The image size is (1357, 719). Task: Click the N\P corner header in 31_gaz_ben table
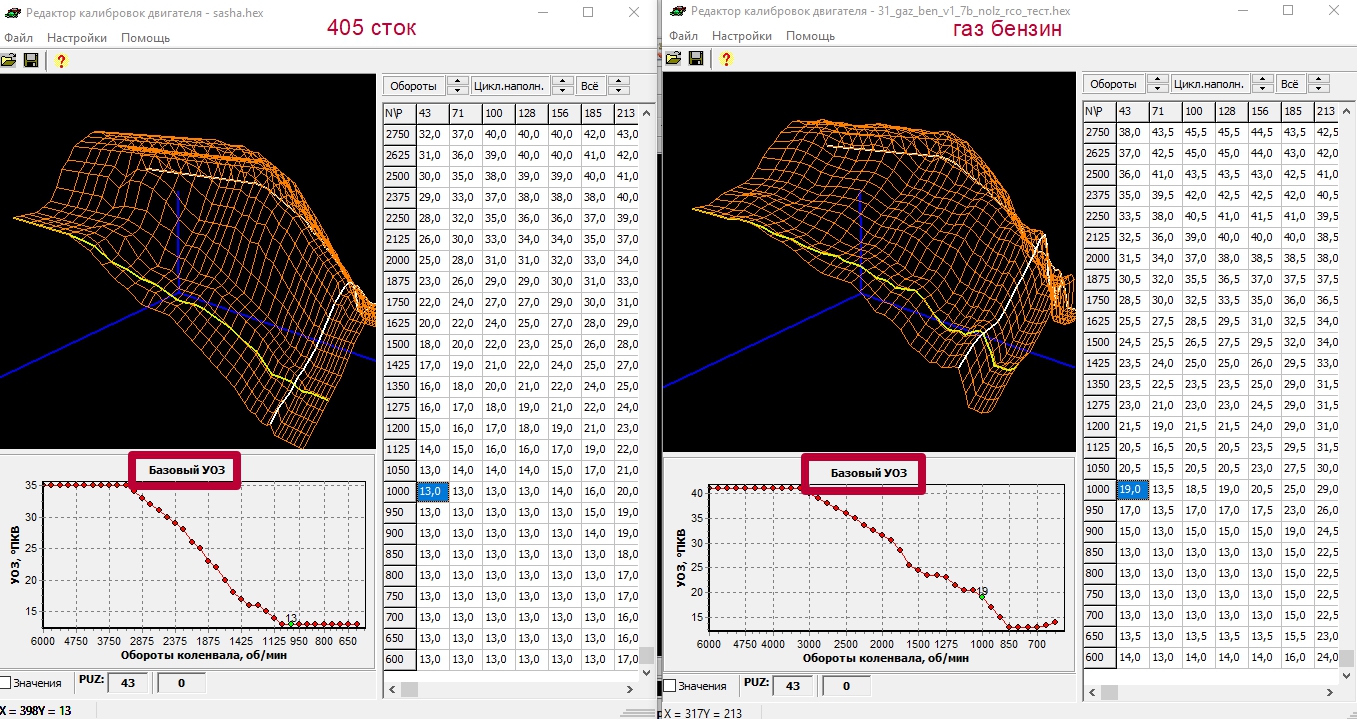(x=1099, y=111)
